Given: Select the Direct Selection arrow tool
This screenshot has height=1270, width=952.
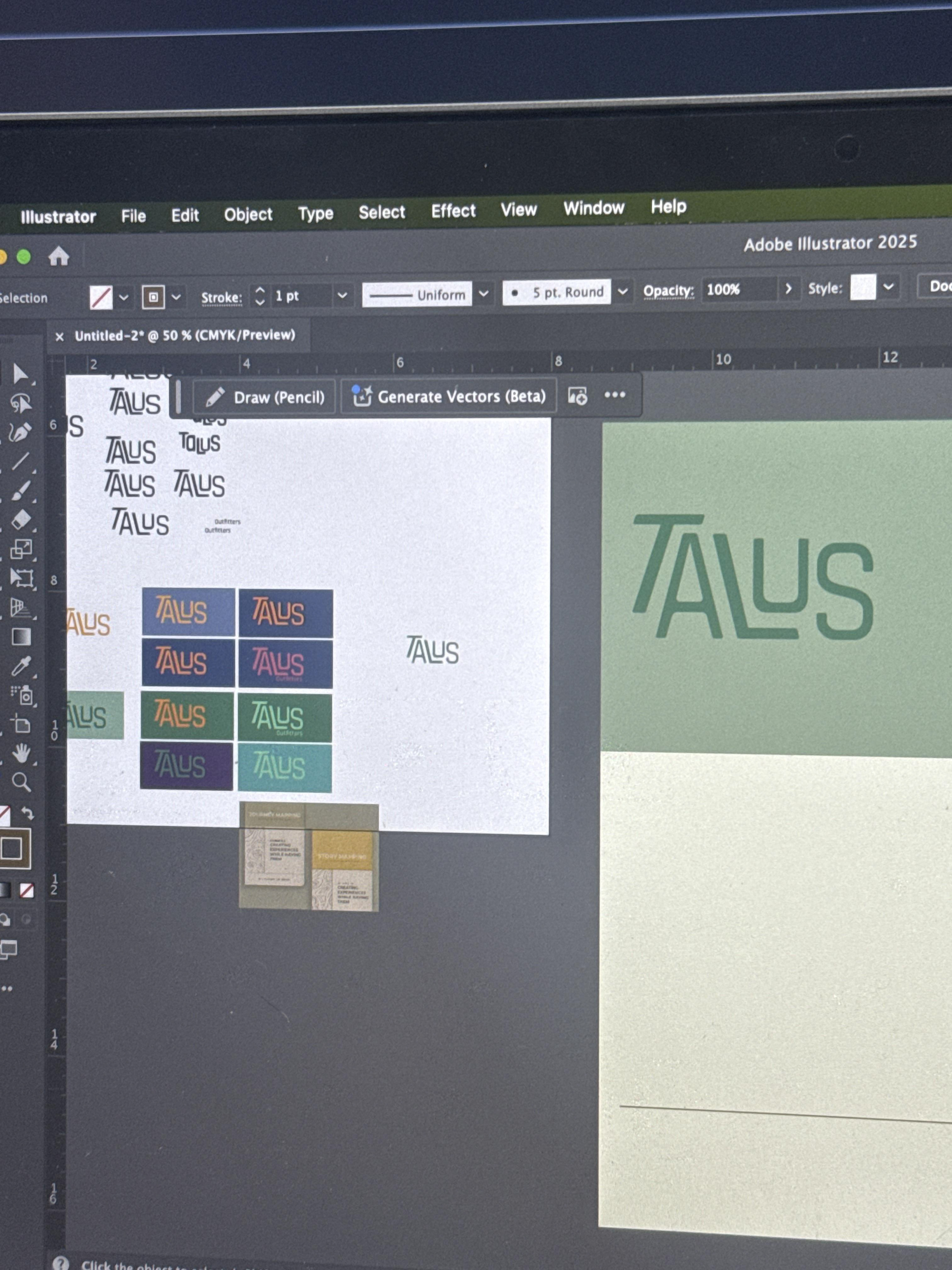Looking at the screenshot, I should coord(21,374).
